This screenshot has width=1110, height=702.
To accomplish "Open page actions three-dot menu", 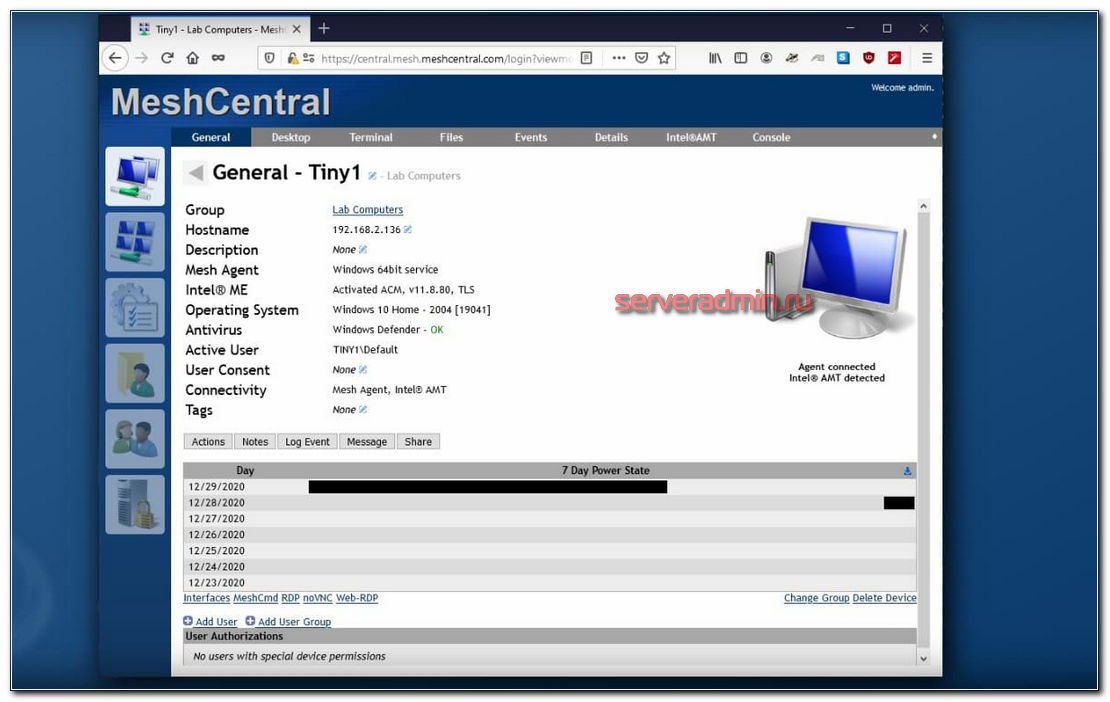I will click(x=619, y=58).
